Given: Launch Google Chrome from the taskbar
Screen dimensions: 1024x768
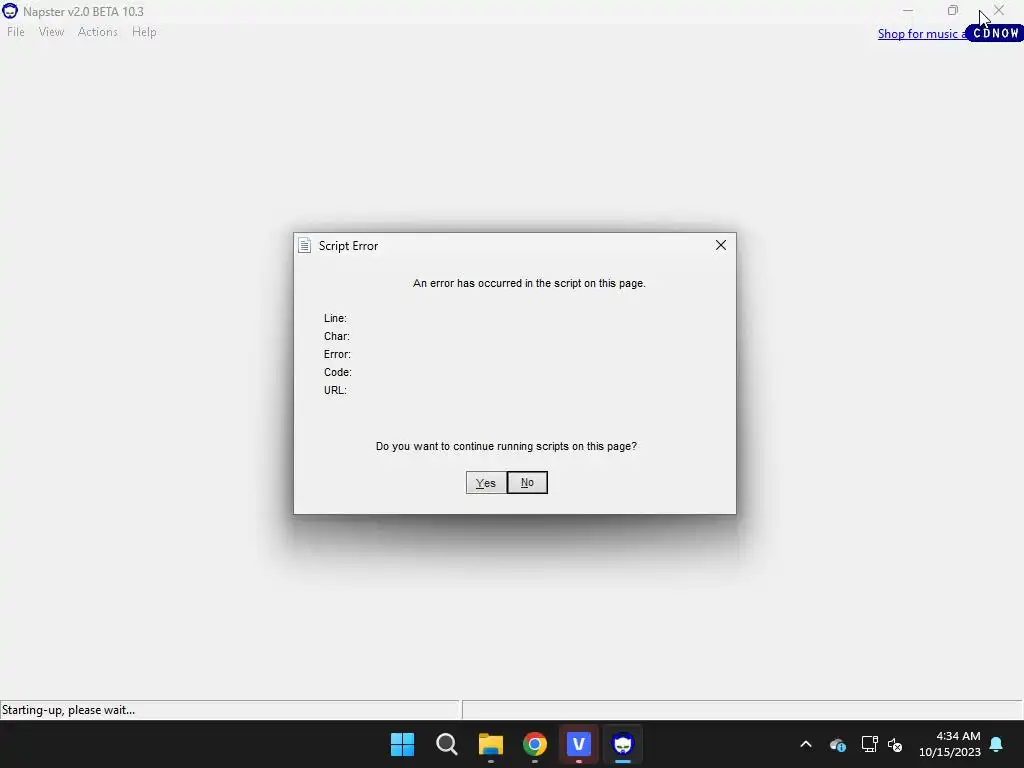Looking at the screenshot, I should [535, 744].
